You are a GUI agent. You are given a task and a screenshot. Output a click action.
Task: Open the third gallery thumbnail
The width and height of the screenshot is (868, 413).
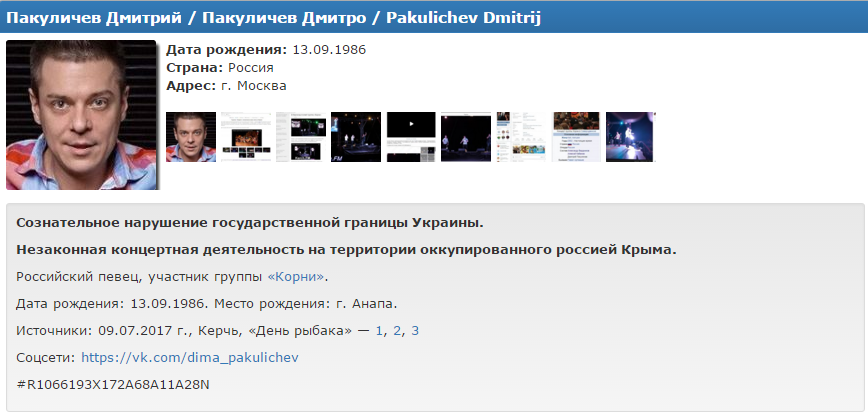click(301, 137)
